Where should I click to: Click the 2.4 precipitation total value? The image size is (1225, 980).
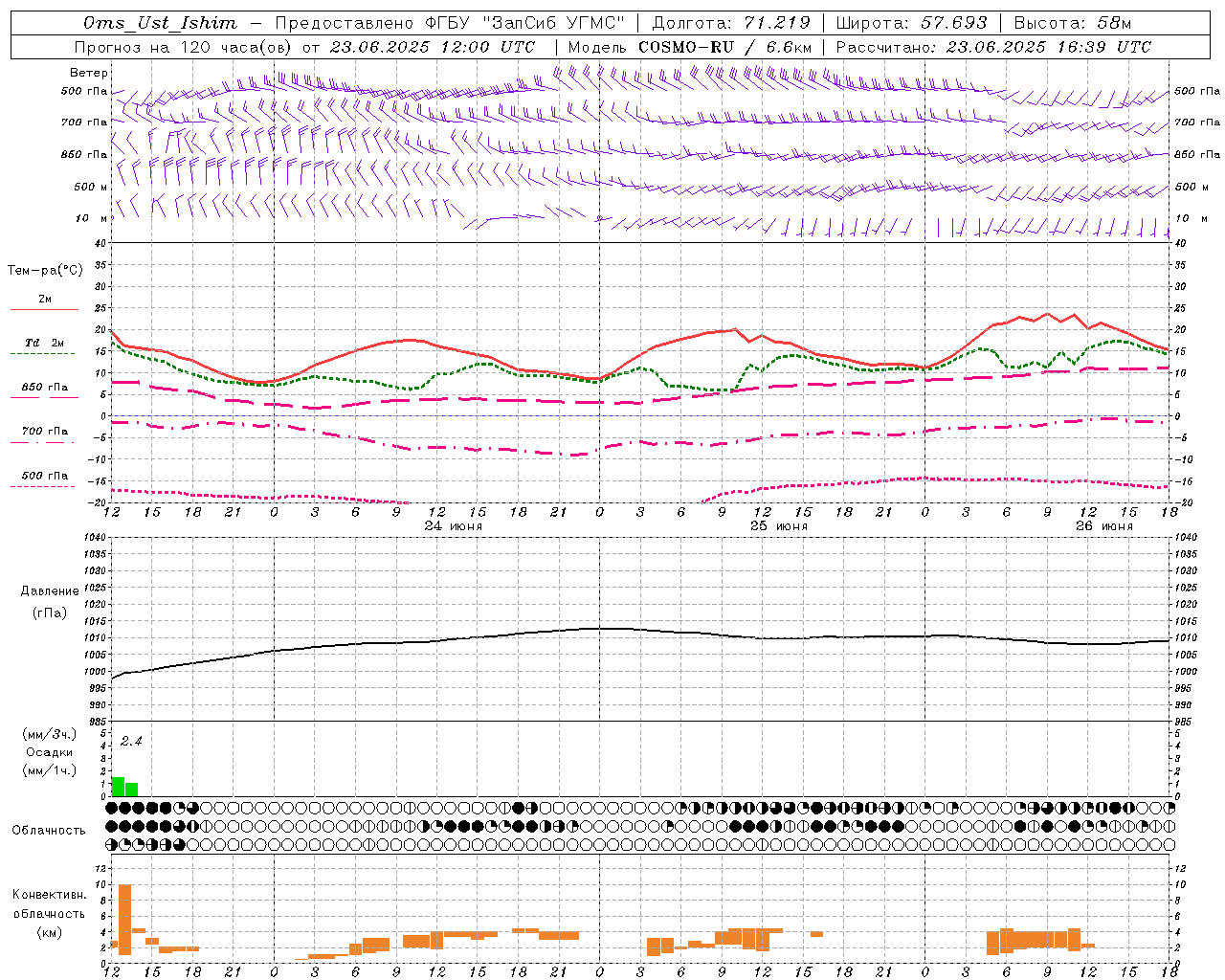(x=131, y=742)
